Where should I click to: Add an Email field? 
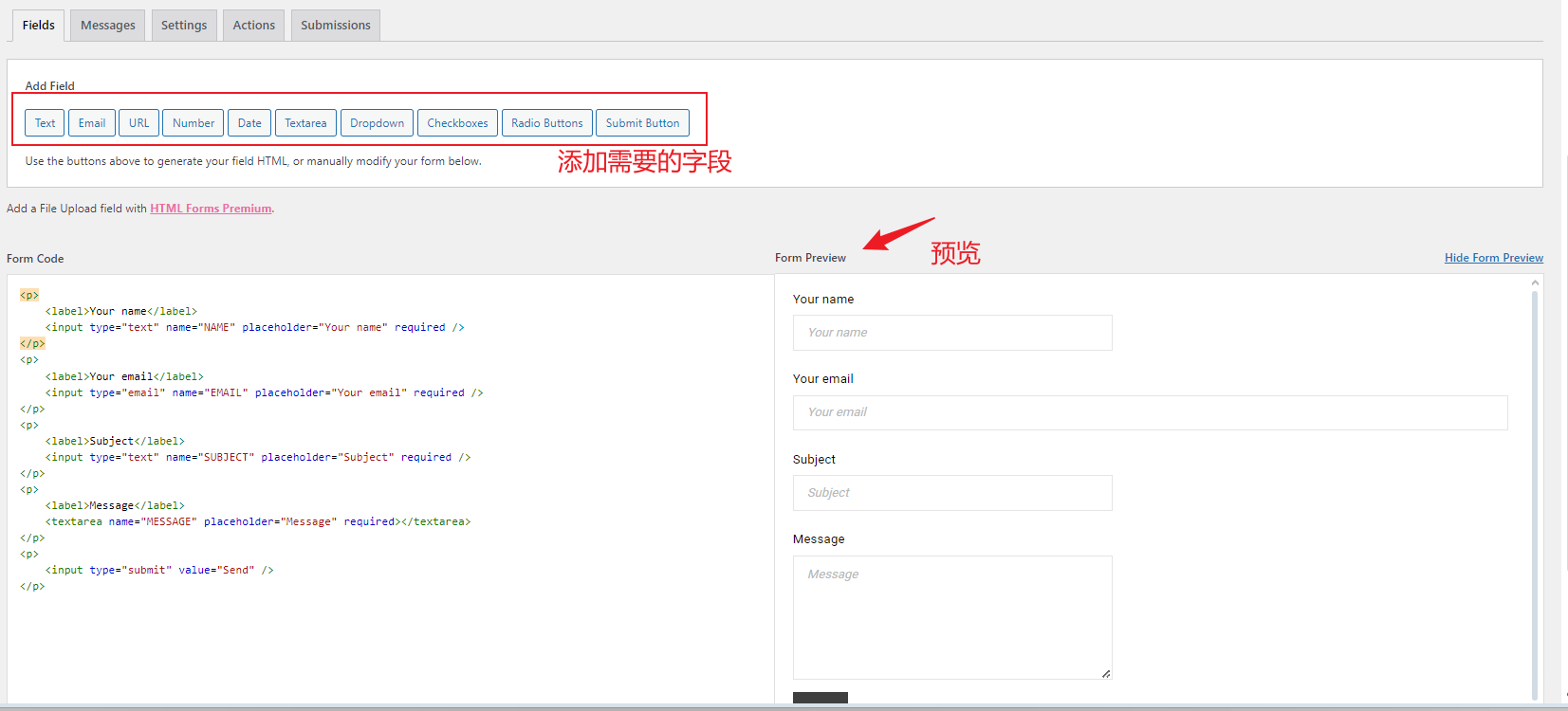pyautogui.click(x=92, y=123)
